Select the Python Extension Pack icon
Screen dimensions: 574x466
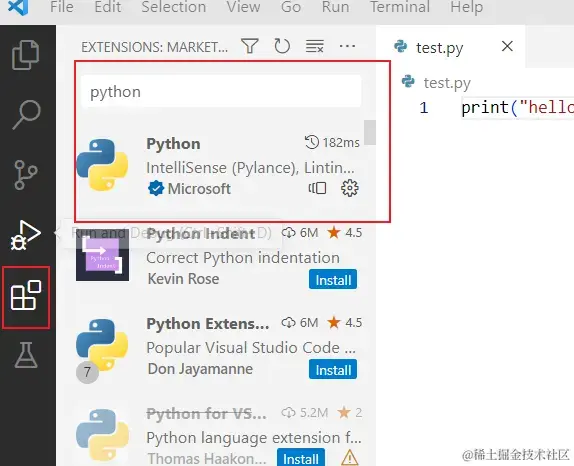click(102, 345)
